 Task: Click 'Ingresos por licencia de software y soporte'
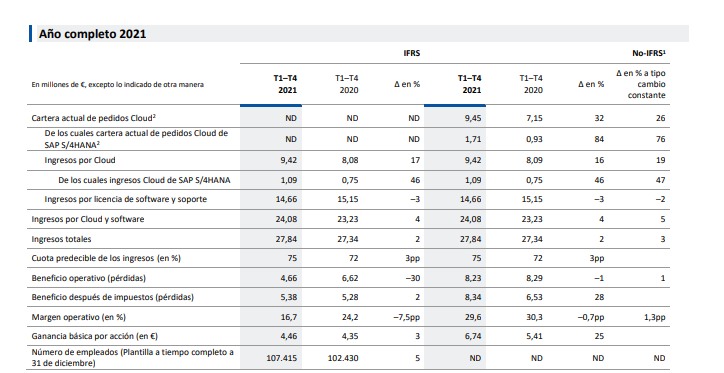click(x=126, y=199)
